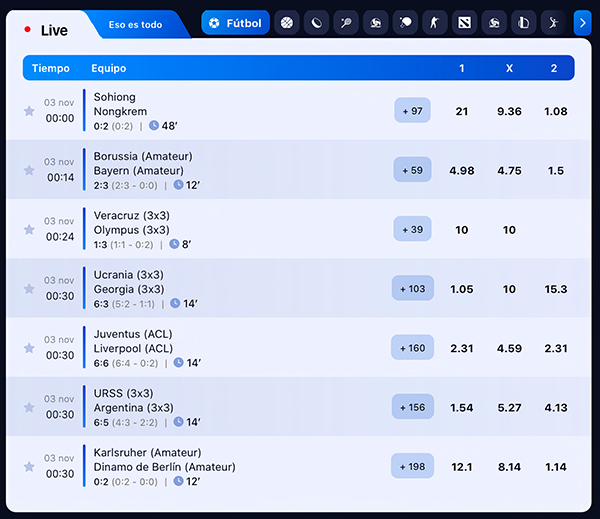Image resolution: width=600 pixels, height=519 pixels.
Task: Open the Dota 2 esports icon
Action: click(x=464, y=23)
